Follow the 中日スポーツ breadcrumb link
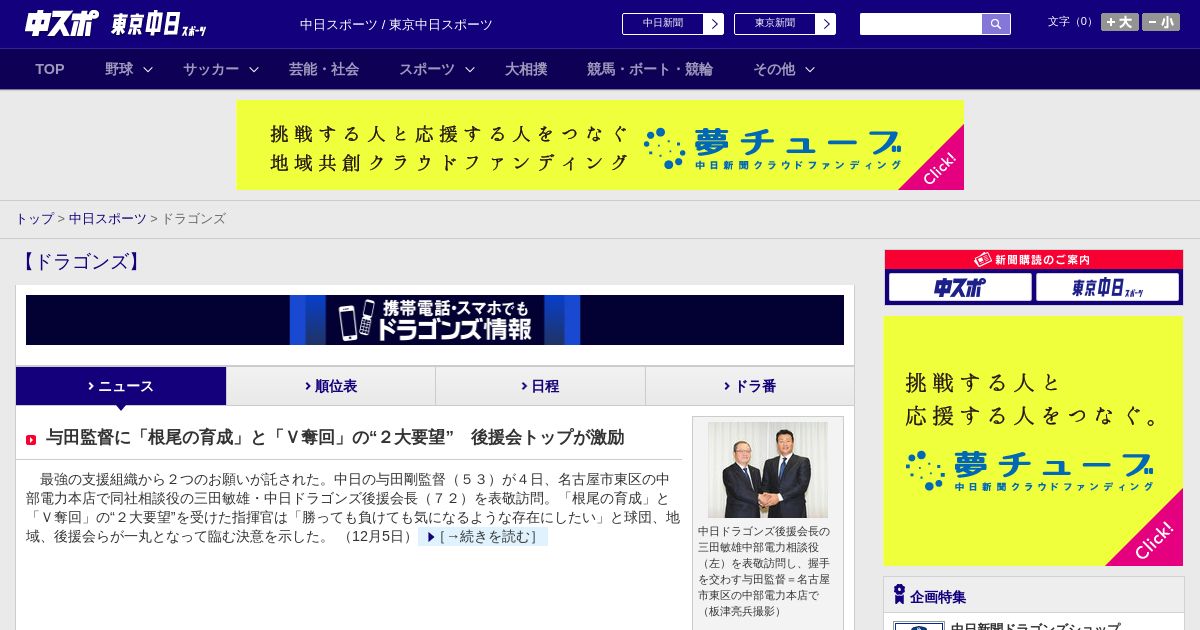 [108, 218]
